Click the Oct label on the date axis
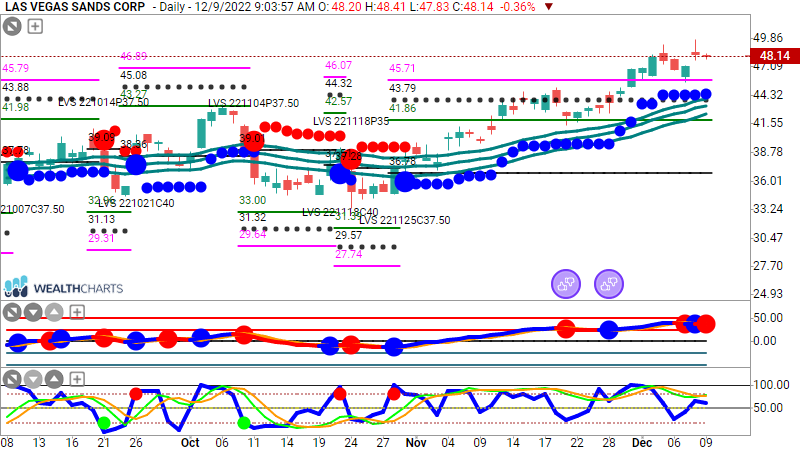Image resolution: width=800 pixels, height=450 pixels. [190, 442]
